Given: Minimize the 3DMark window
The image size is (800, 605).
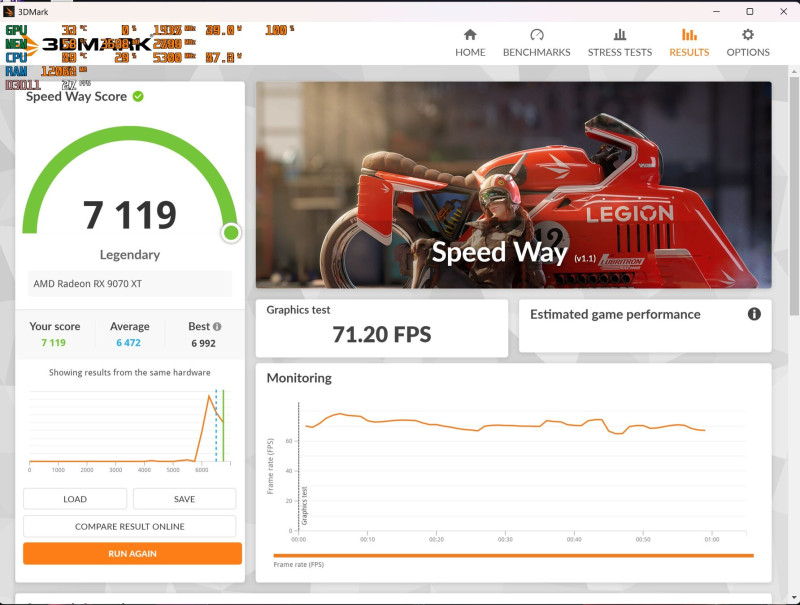Looking at the screenshot, I should 716,11.
